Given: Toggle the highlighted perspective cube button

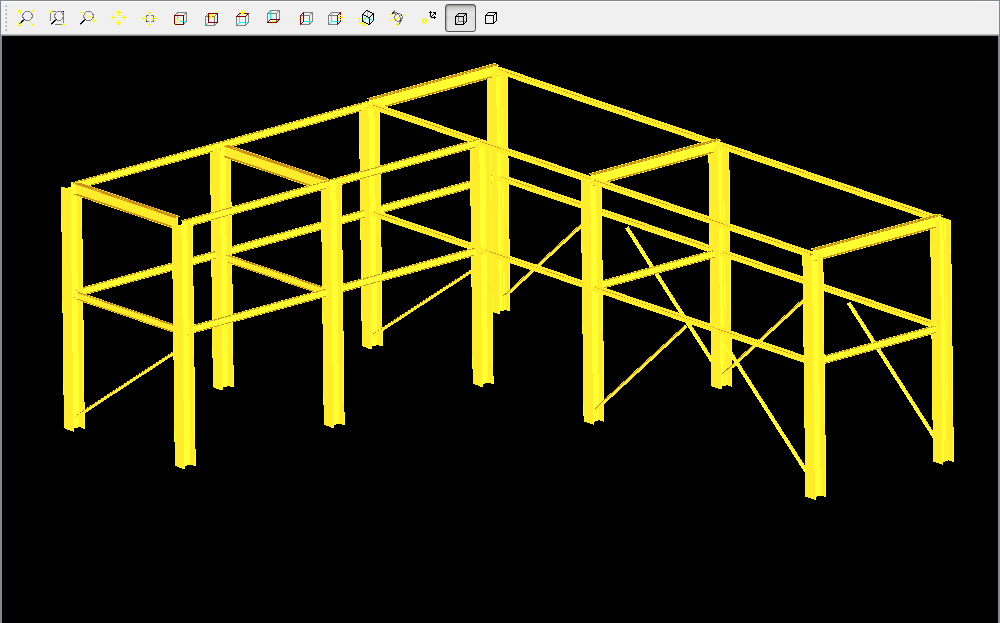Looking at the screenshot, I should (460, 18).
